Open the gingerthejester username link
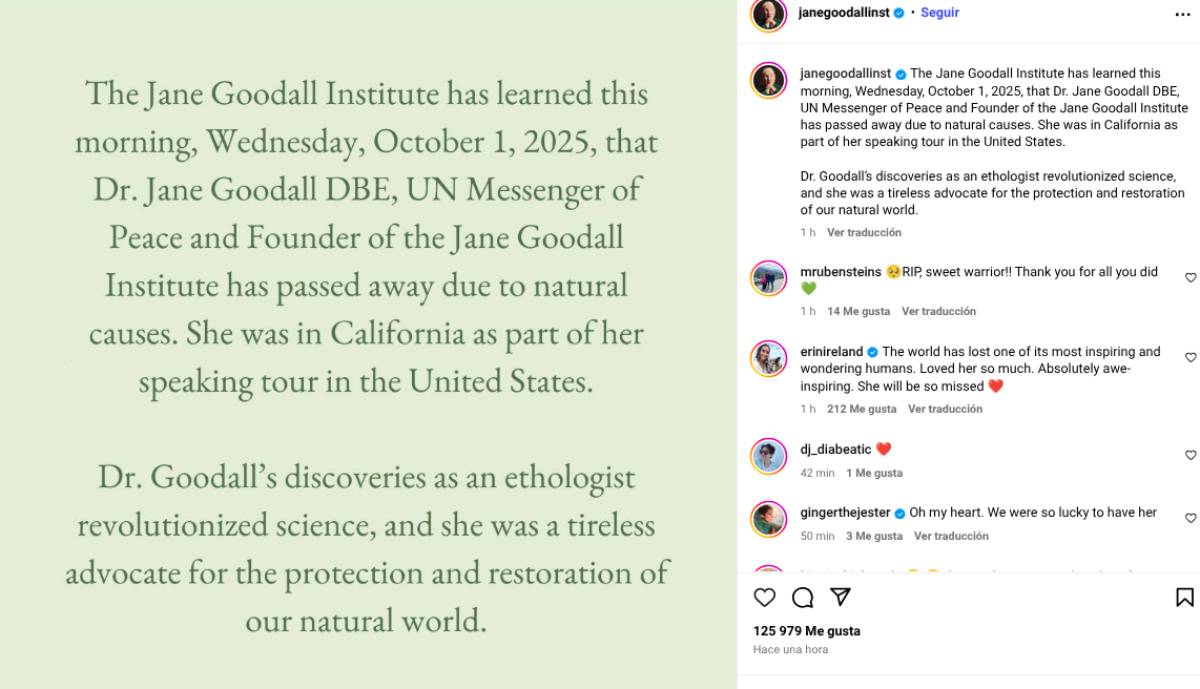 tap(845, 512)
